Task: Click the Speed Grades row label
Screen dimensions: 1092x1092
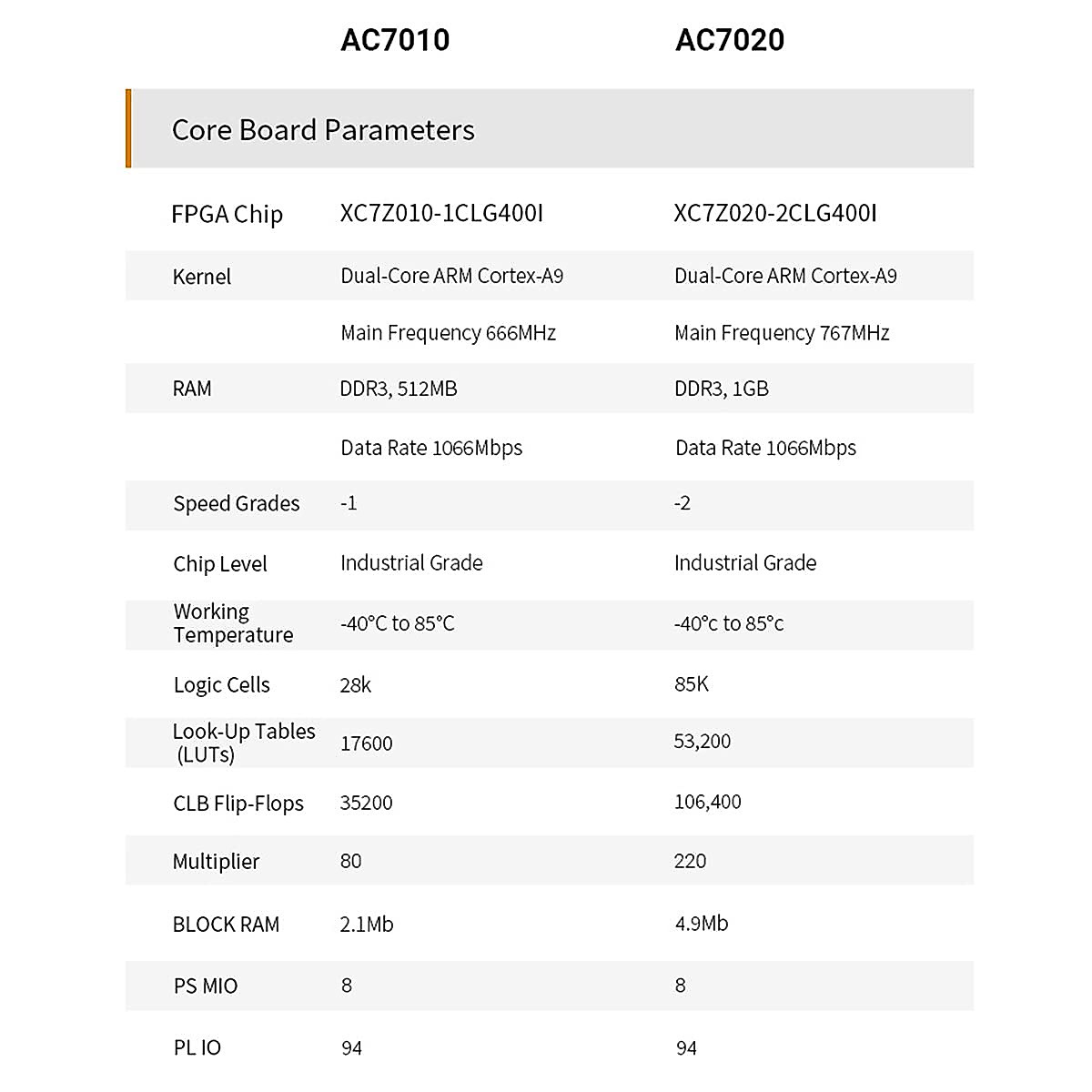Action: click(237, 504)
